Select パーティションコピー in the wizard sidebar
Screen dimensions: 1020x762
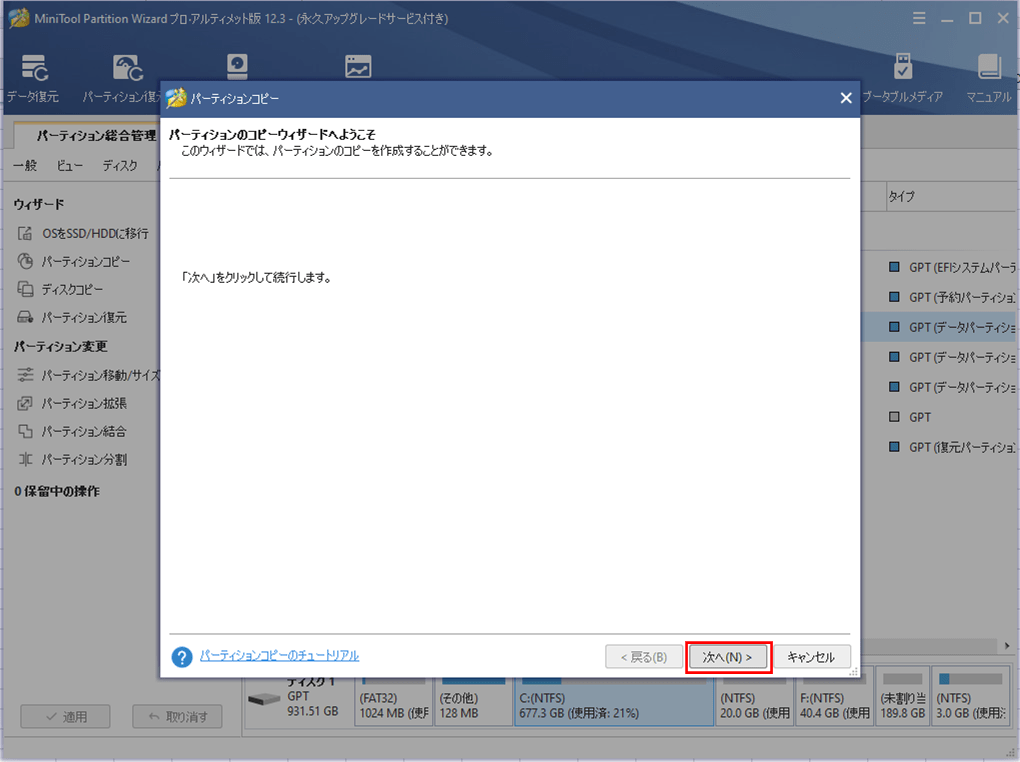[74, 261]
